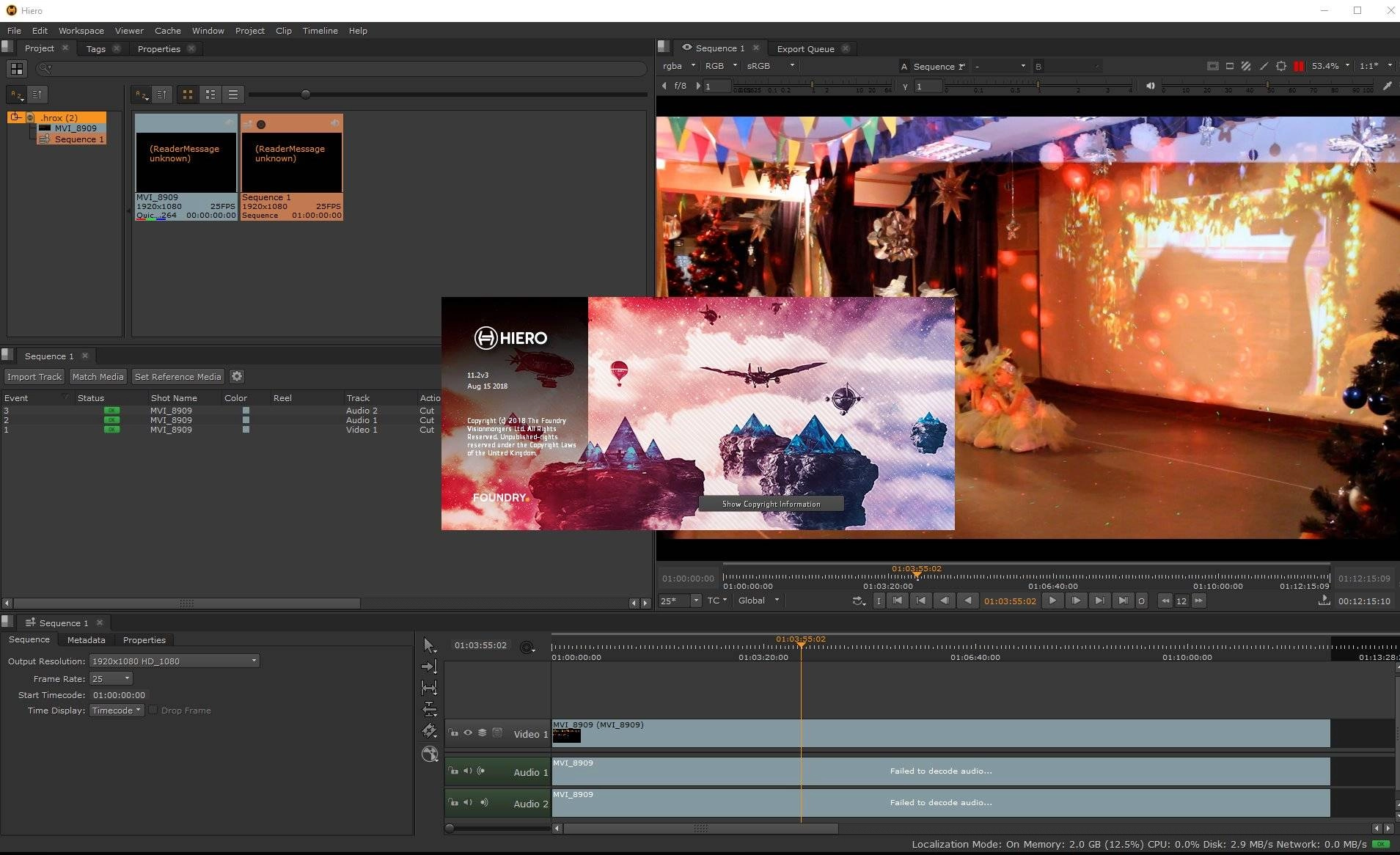Open the viewer zoom 53.4% dropdown
Viewport: 1400px width, 855px height.
[x=1331, y=66]
